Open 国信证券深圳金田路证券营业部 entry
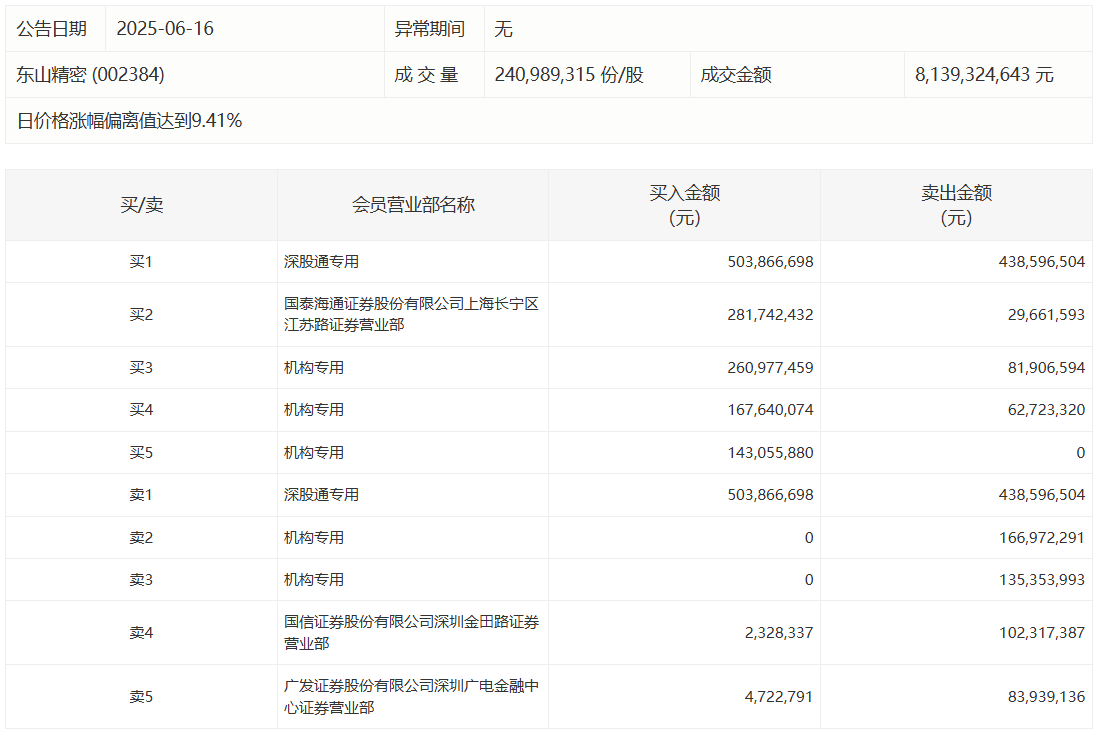Screen dimensions: 1104x735 coord(411,633)
